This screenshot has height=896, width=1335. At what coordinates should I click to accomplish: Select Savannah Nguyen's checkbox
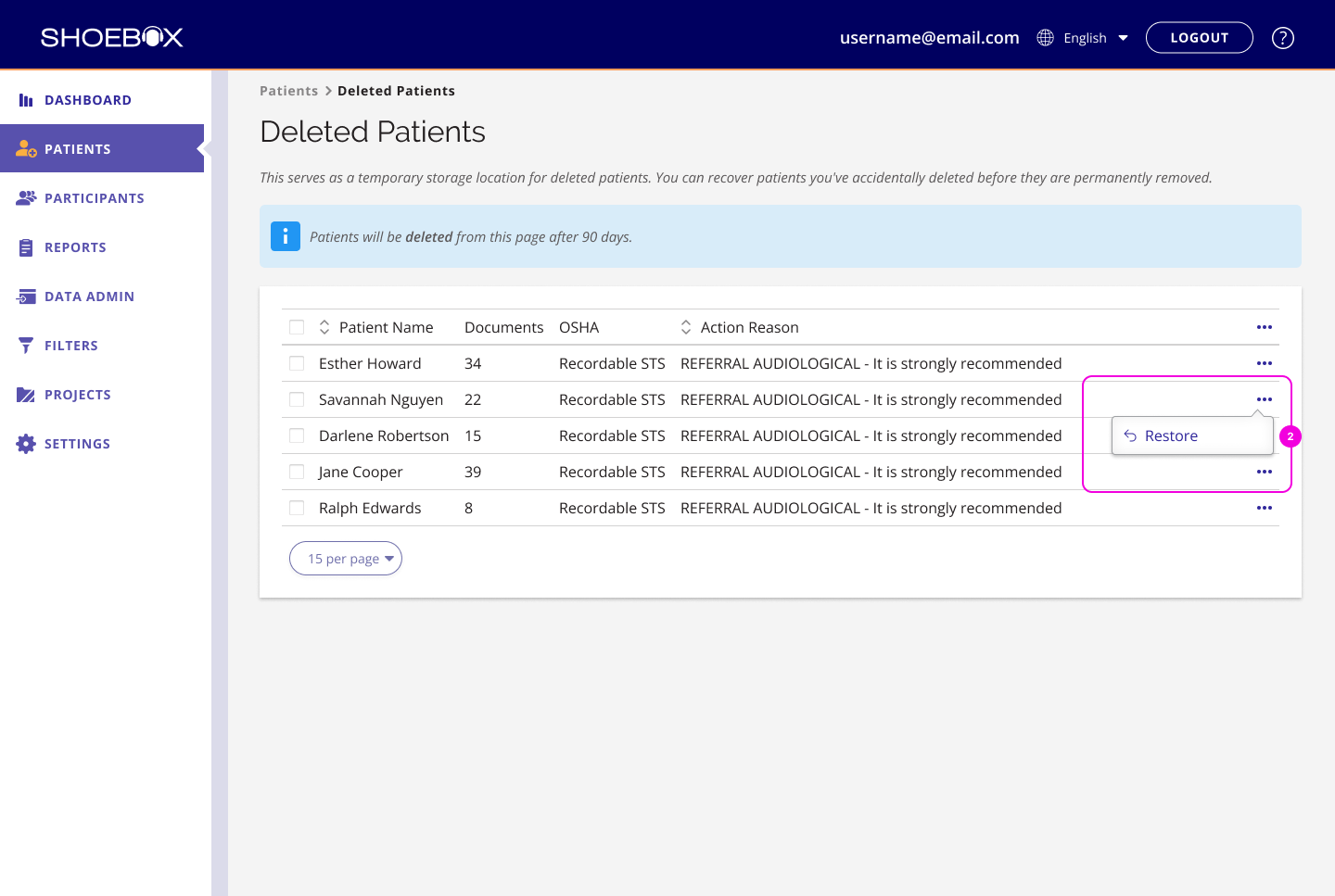pos(297,399)
